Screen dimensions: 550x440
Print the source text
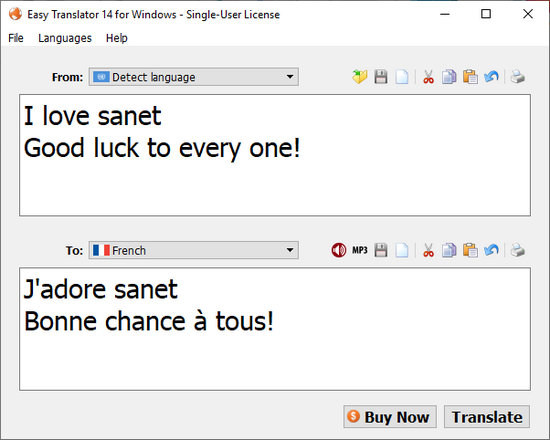coord(518,77)
